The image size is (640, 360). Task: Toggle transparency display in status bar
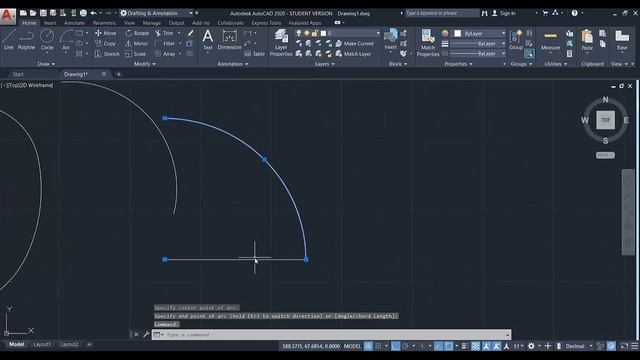click(476, 346)
